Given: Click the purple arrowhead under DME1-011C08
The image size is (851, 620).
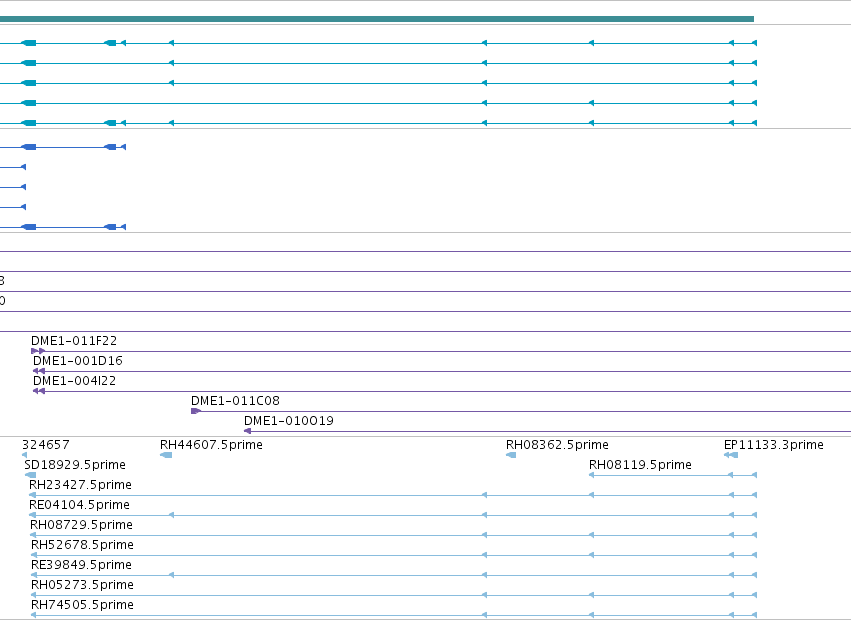Looking at the screenshot, I should point(196,411).
